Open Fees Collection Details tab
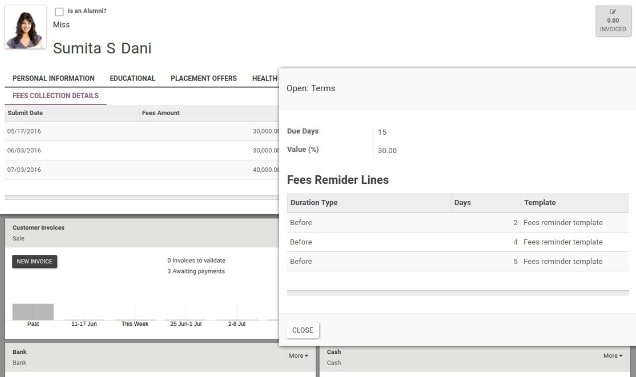The height and width of the screenshot is (377, 636). tap(56, 96)
